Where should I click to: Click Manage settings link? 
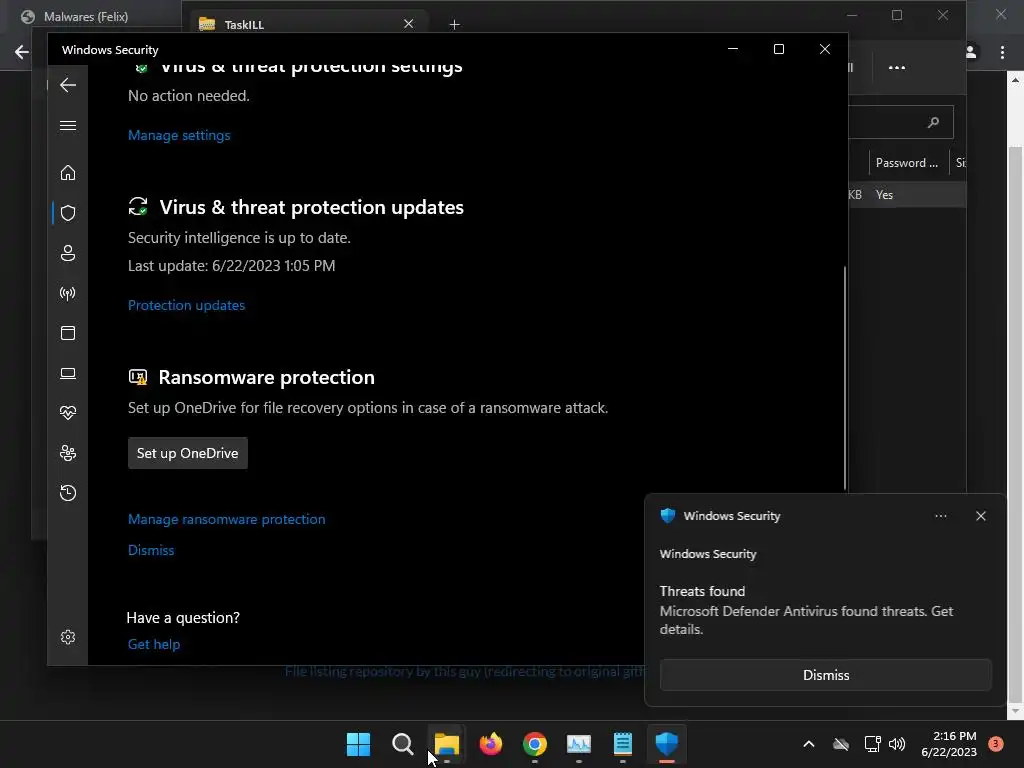pyautogui.click(x=179, y=135)
